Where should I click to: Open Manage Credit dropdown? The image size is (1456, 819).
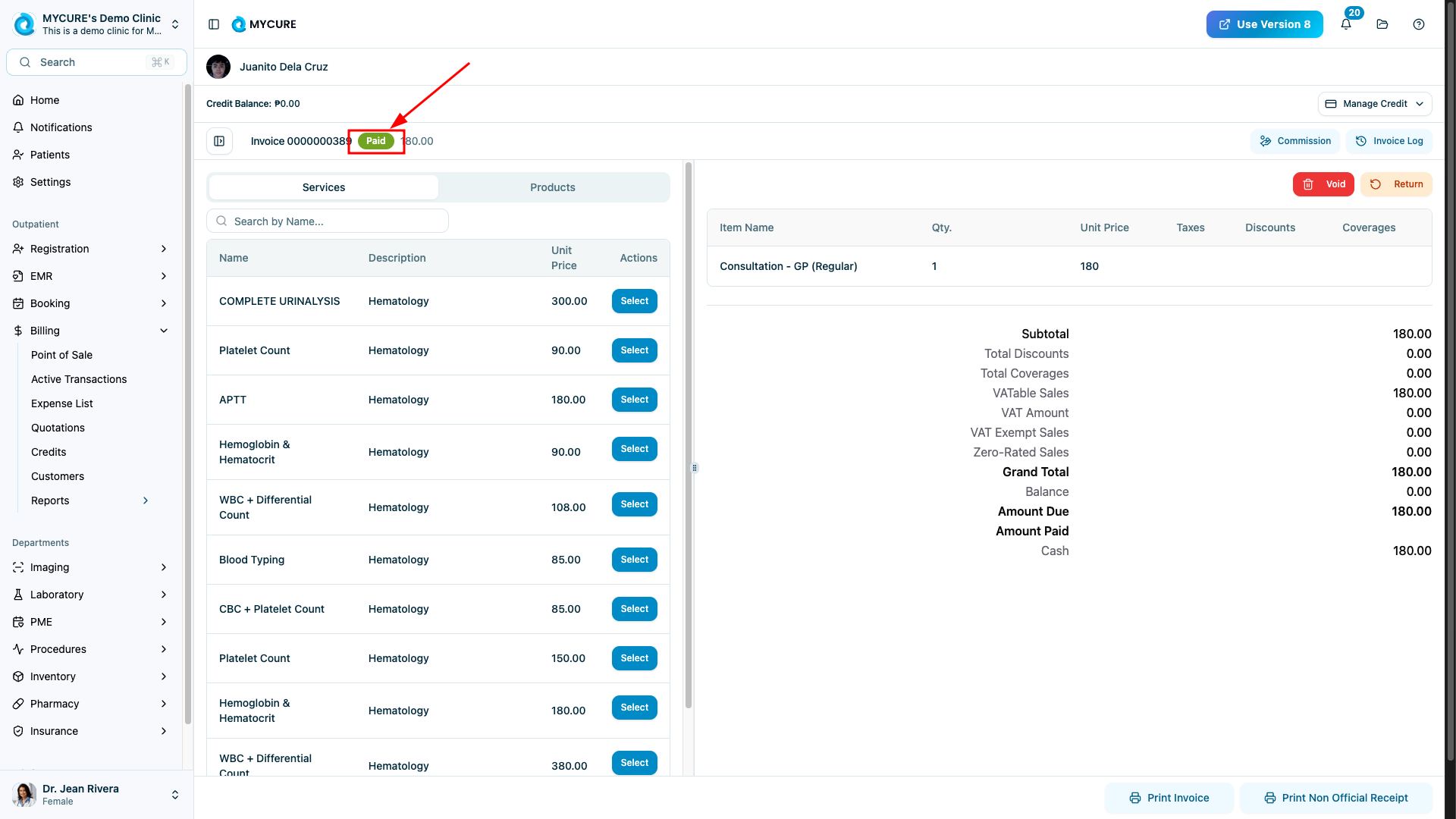tap(1375, 104)
